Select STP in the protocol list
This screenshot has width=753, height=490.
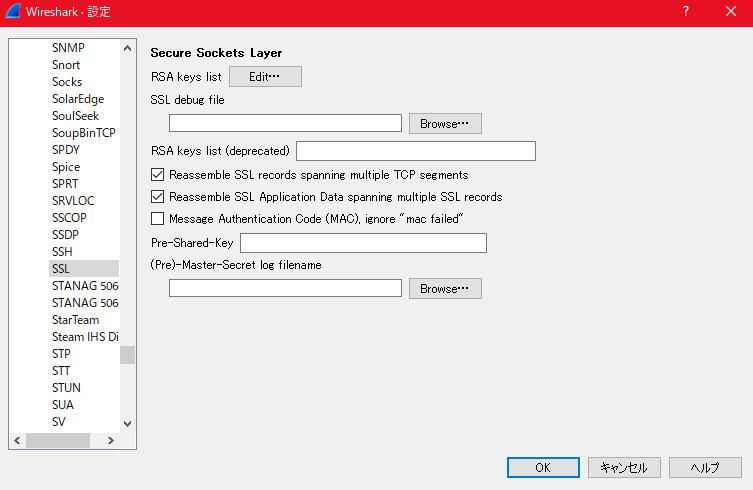[x=61, y=354]
